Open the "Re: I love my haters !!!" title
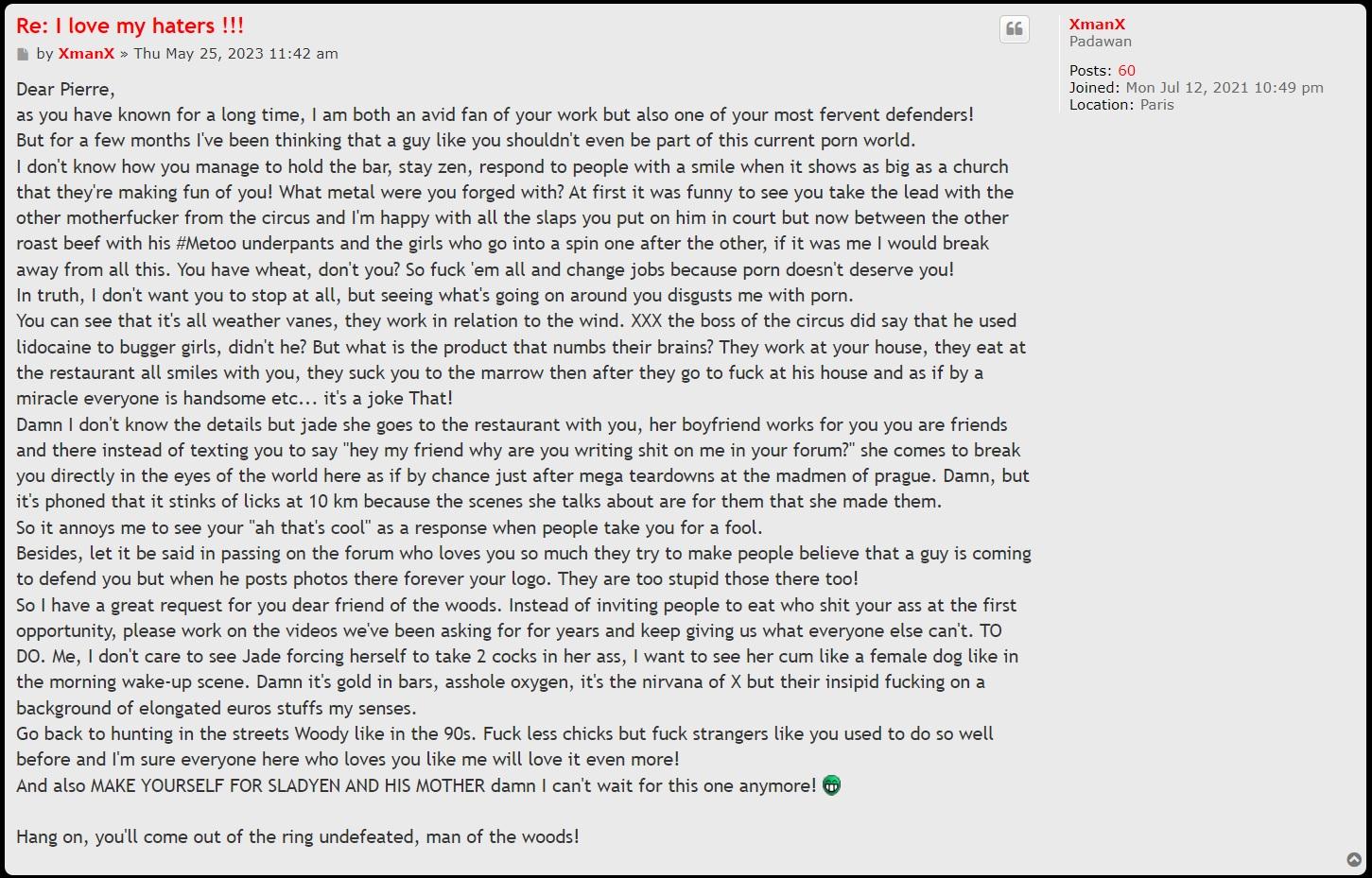This screenshot has height=878, width=1372. [x=130, y=26]
